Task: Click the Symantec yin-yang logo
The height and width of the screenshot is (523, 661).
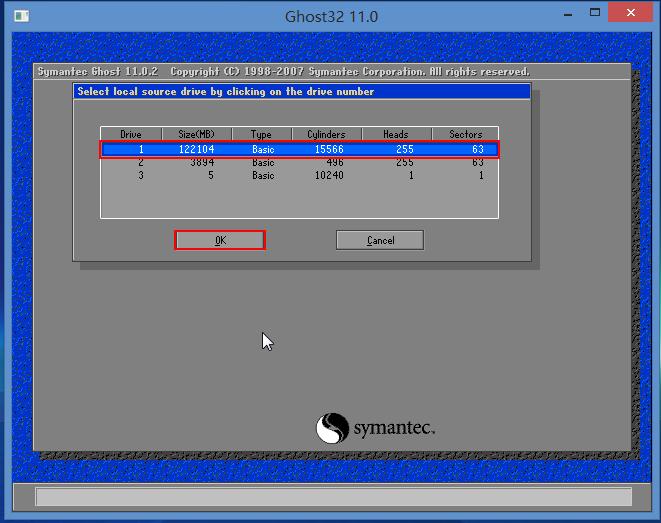Action: tap(333, 429)
